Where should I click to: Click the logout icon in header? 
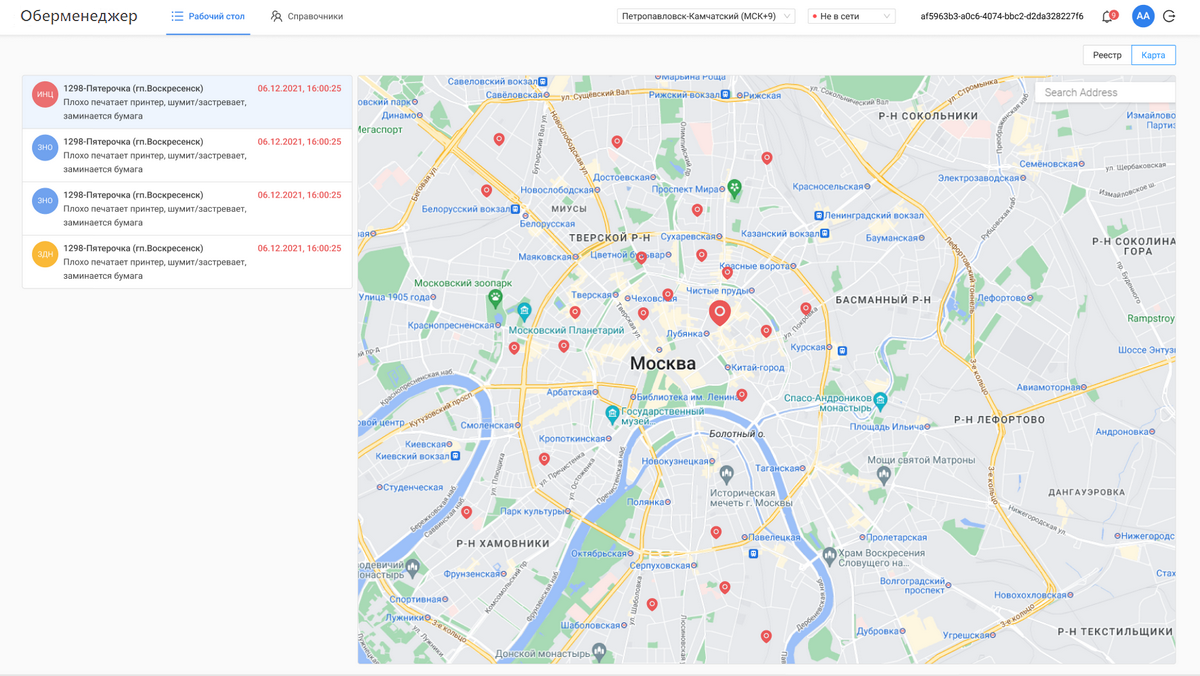[1169, 17]
